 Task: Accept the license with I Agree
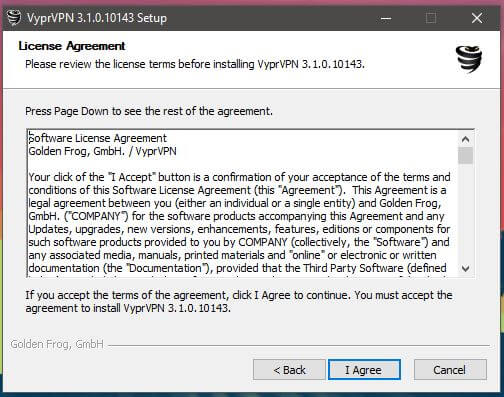pos(364,370)
